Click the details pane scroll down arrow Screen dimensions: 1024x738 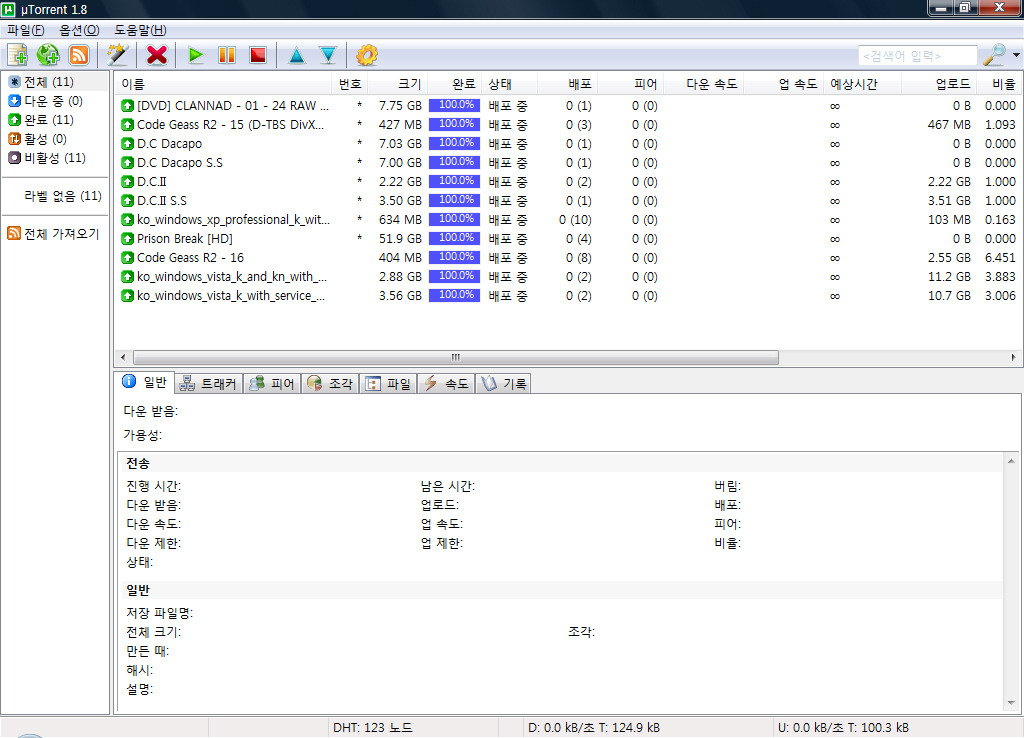click(x=1011, y=703)
